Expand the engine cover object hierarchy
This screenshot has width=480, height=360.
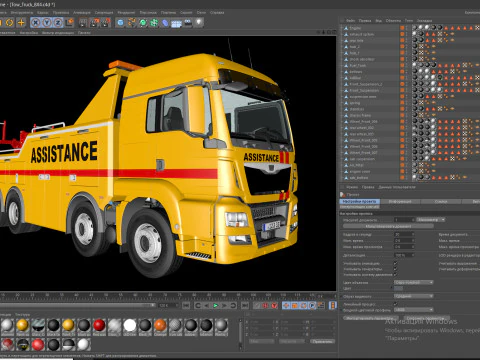coord(342,172)
